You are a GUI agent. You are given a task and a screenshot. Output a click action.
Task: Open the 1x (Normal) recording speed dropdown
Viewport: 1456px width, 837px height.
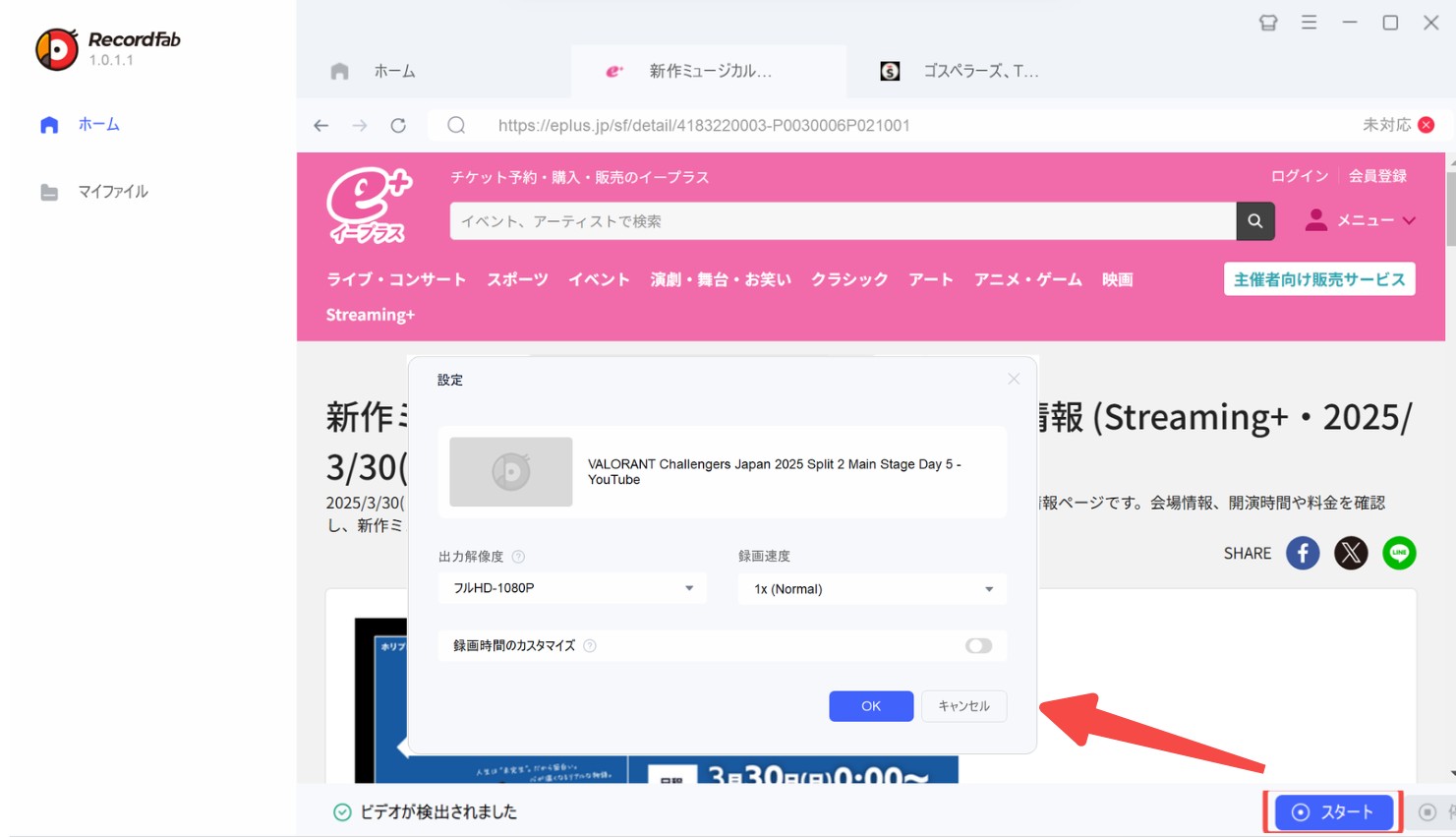pos(872,589)
